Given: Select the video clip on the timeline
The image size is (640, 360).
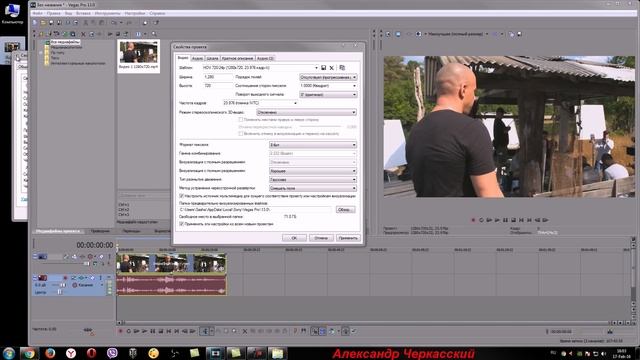Looking at the screenshot, I should (x=171, y=263).
